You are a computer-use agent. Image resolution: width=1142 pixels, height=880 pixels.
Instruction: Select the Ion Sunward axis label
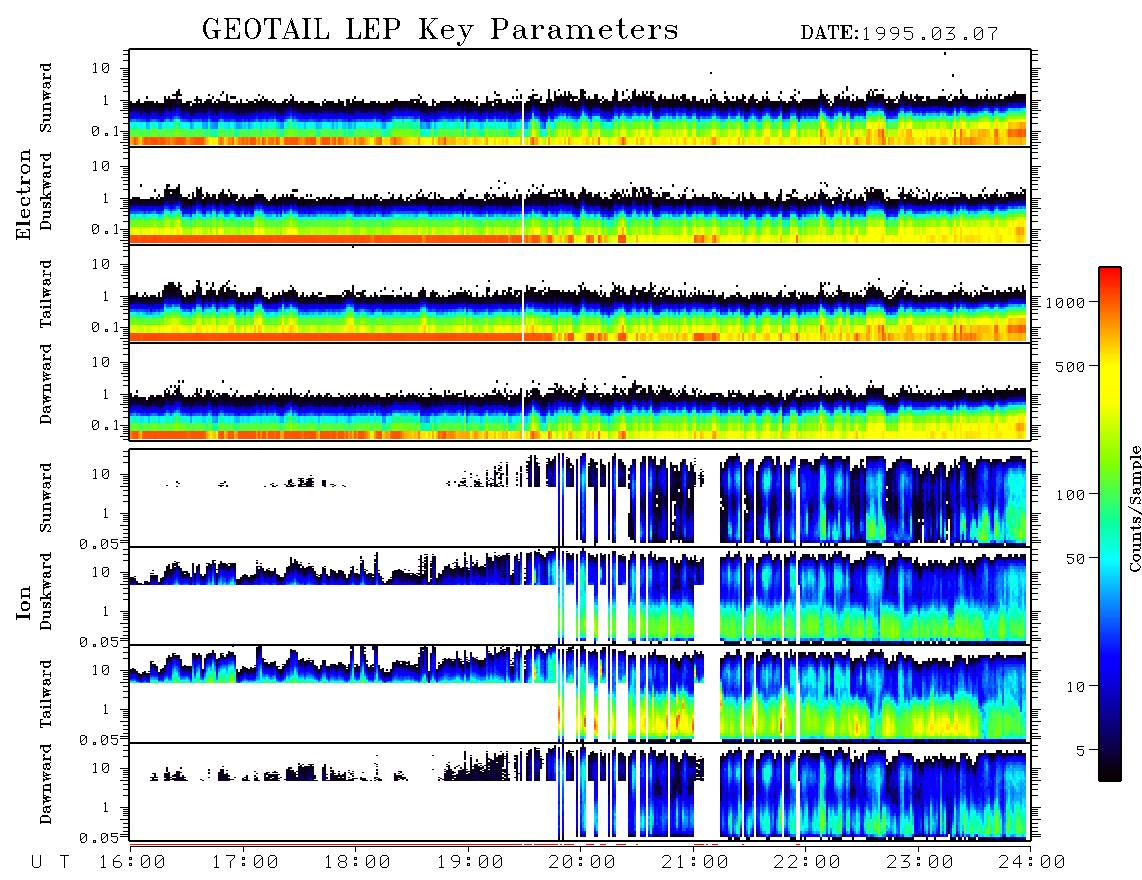click(46, 498)
